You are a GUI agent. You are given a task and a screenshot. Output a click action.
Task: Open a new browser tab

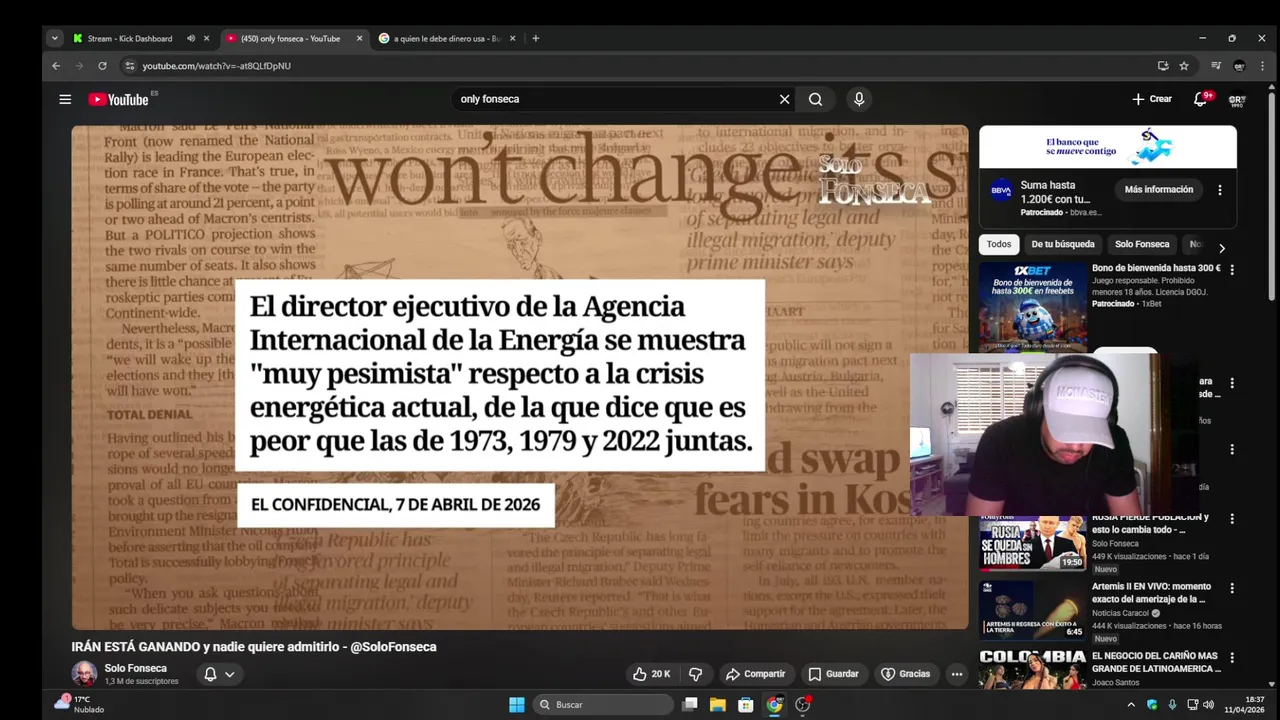click(536, 38)
